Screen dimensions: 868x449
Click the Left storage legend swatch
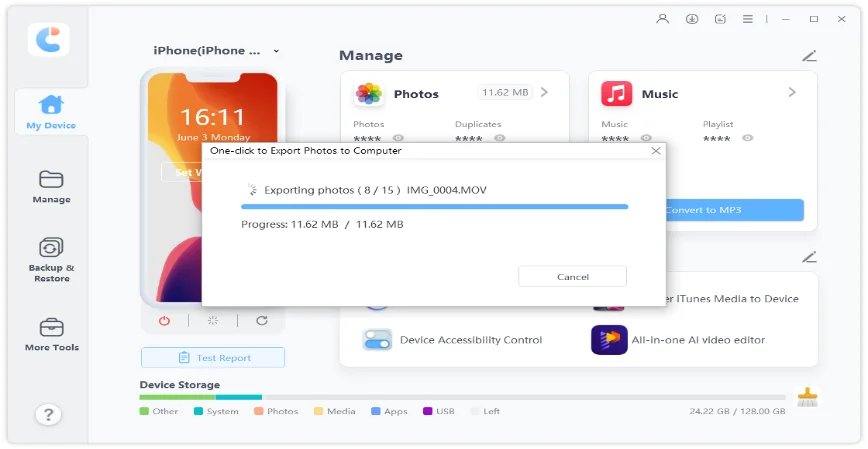tap(475, 411)
